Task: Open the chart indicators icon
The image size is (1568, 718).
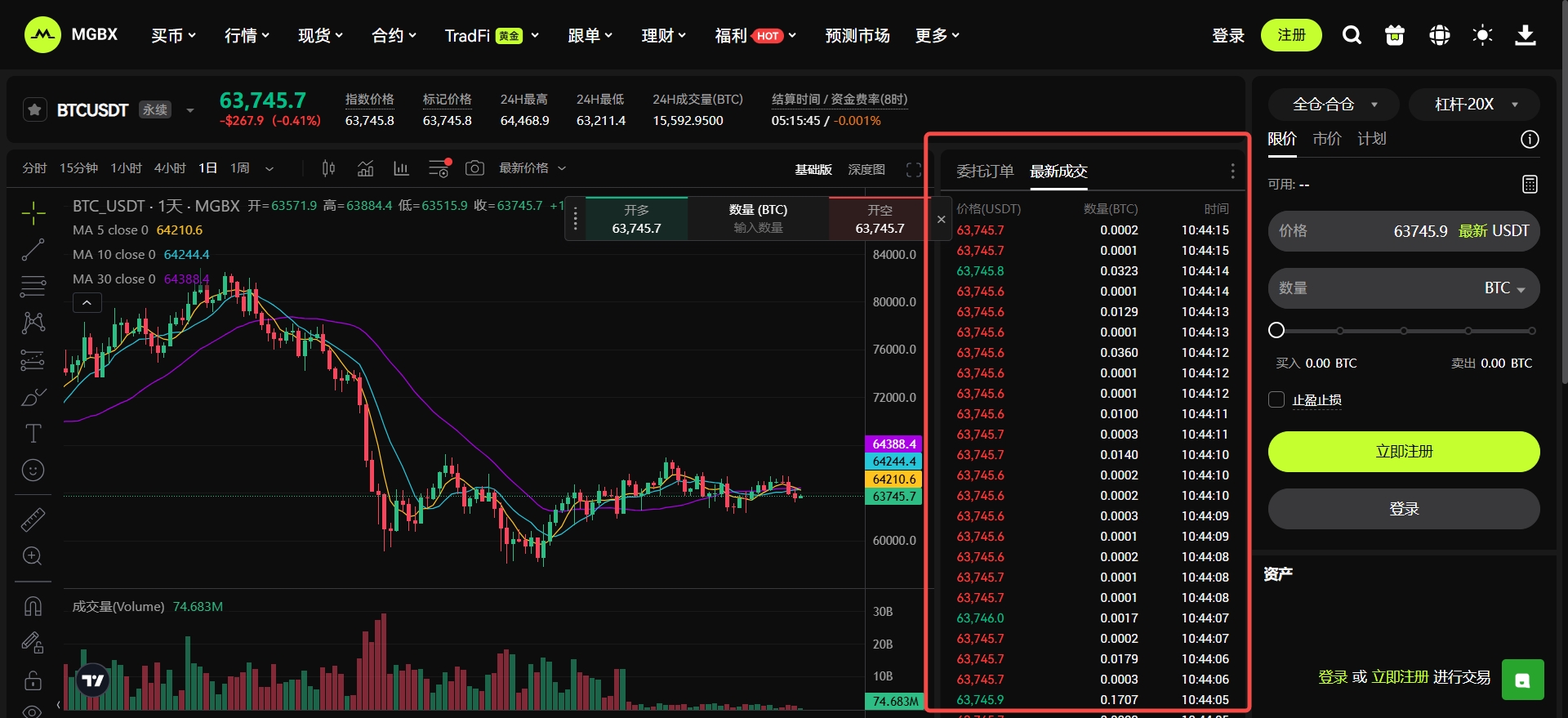Action: coord(365,168)
